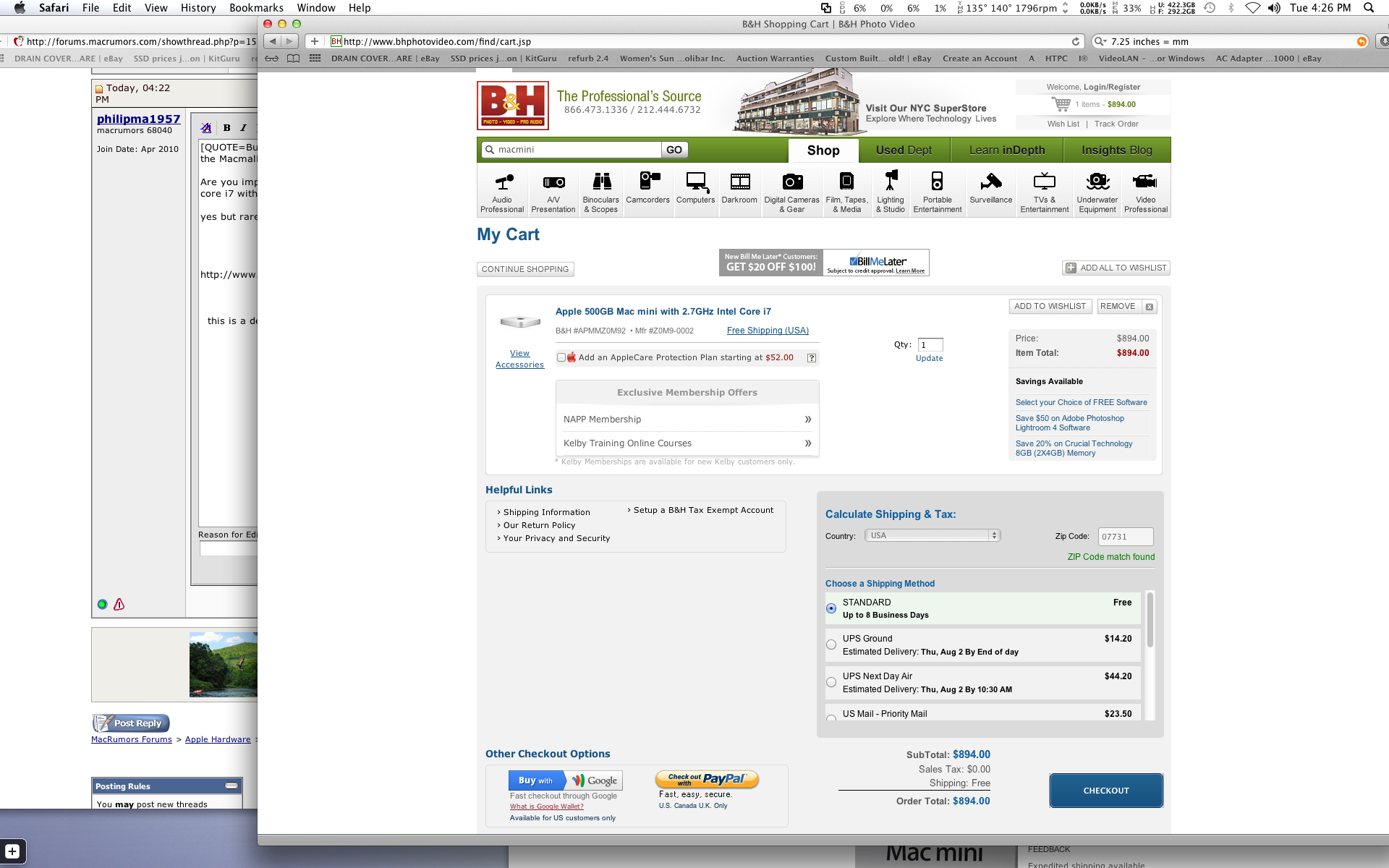The image size is (1389, 868).
Task: Open Safari History menu
Action: click(198, 8)
